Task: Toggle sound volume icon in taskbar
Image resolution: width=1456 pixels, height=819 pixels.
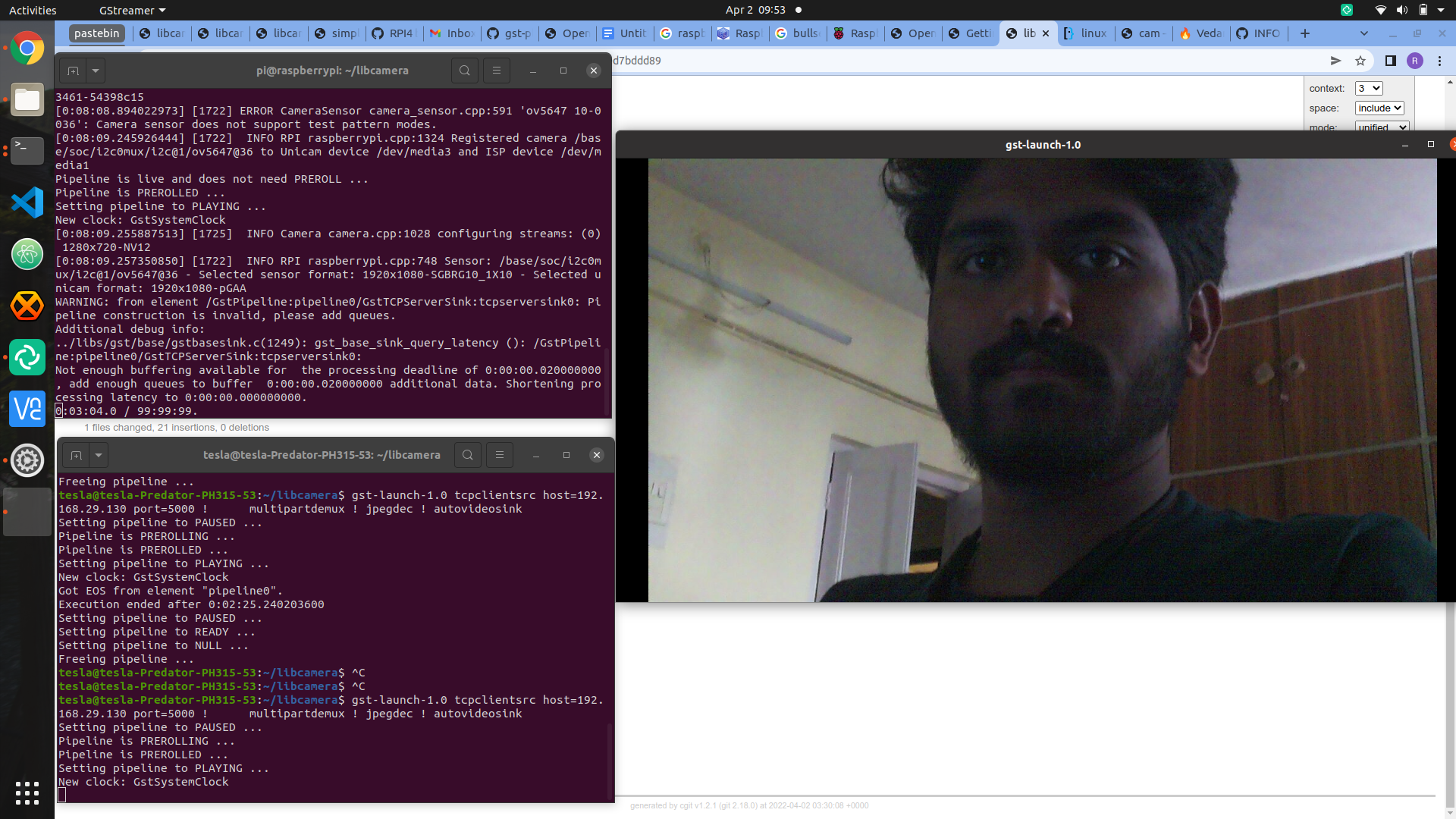Action: pos(1402,10)
